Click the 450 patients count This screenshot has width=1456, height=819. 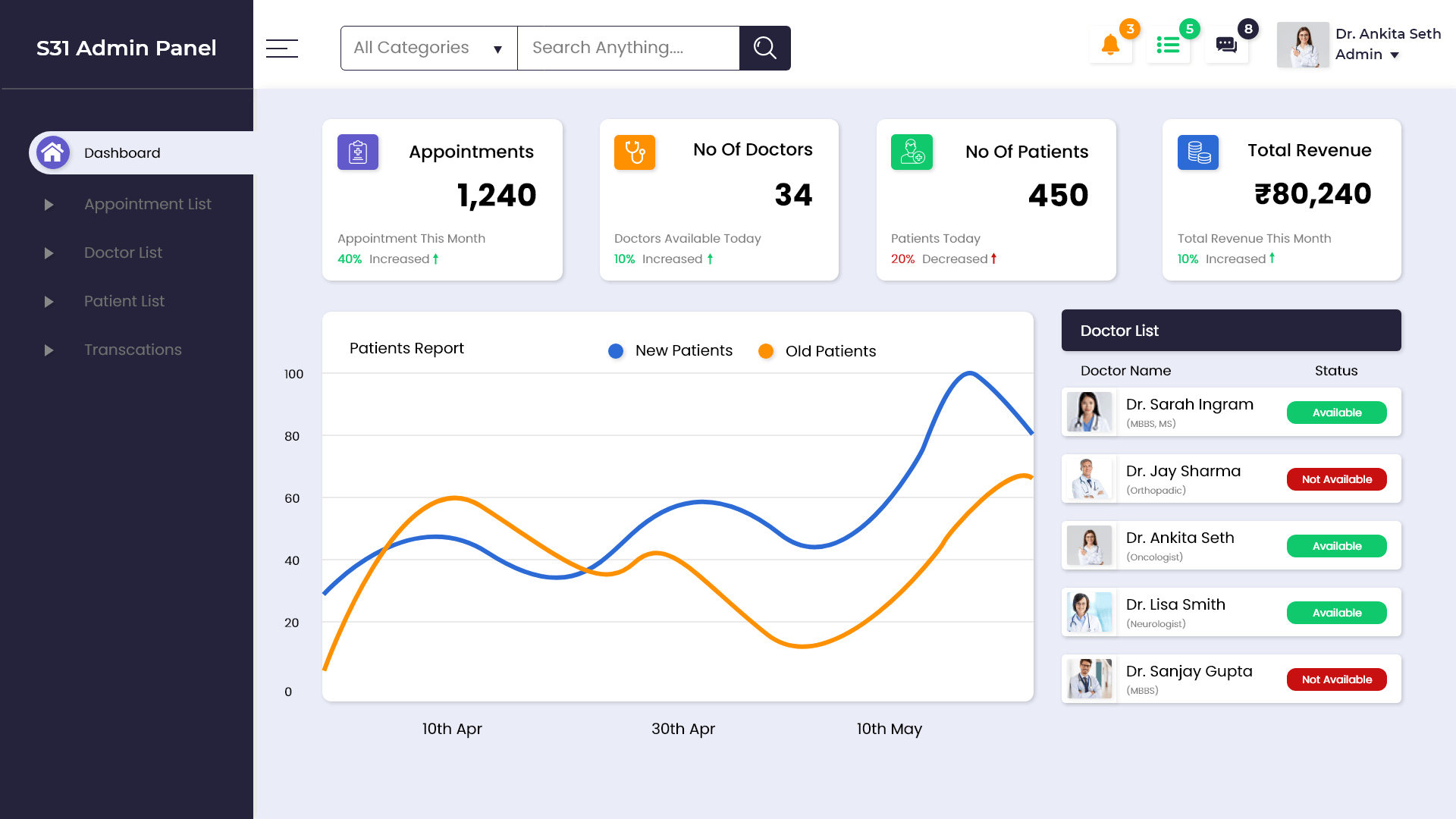coord(1058,196)
